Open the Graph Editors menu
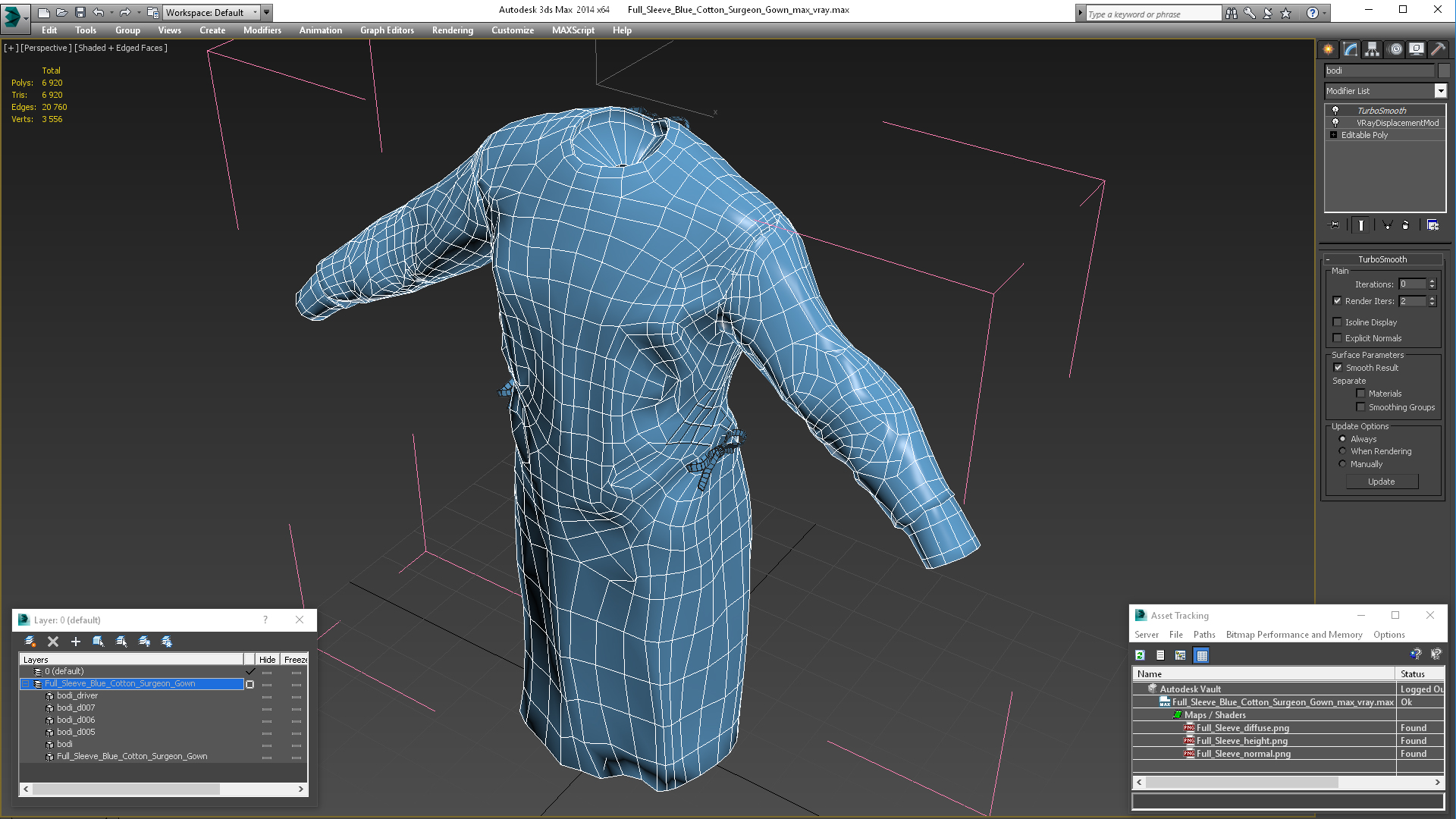 coord(387,30)
